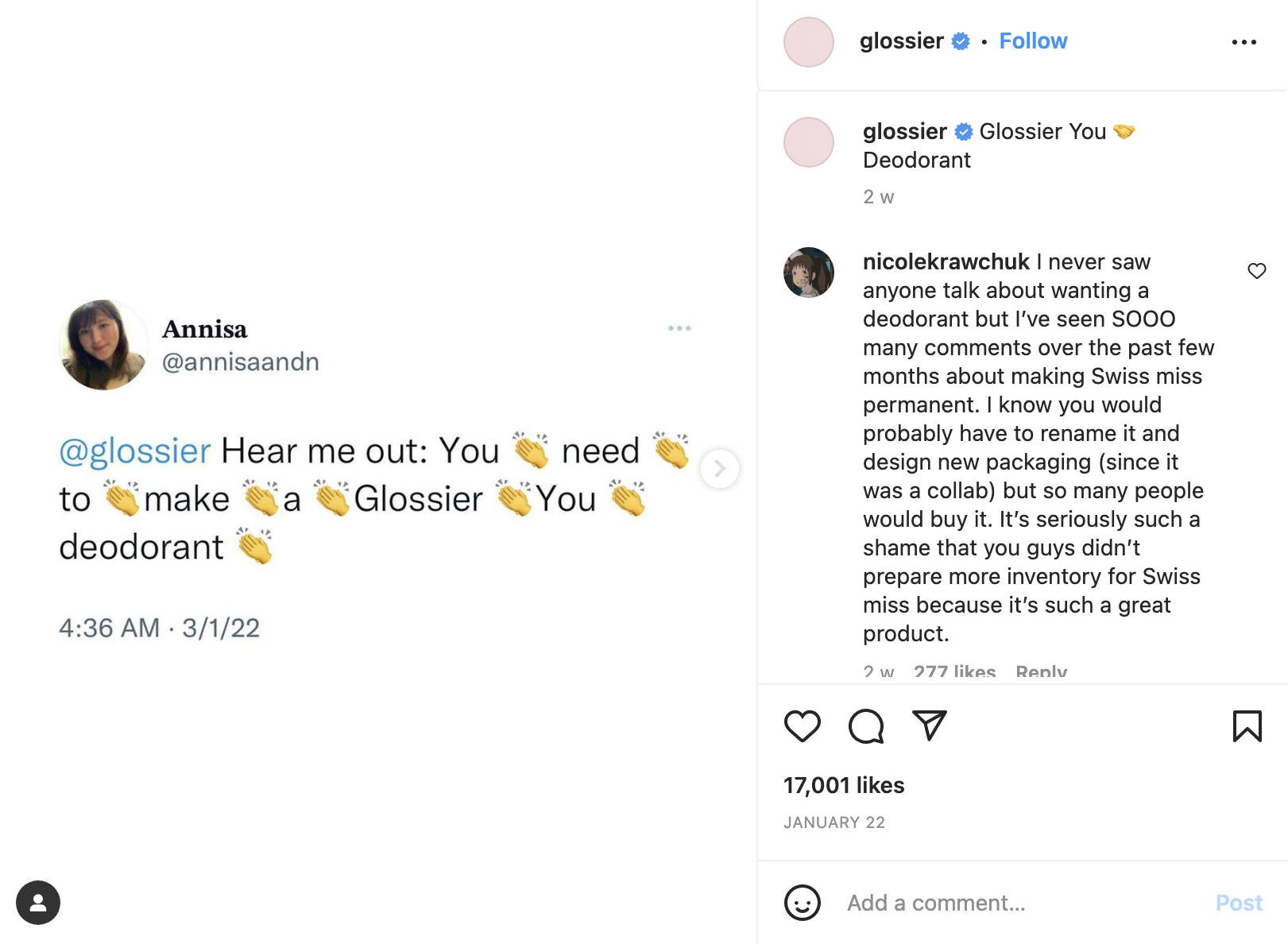
Task: Share the post via the paper plane icon
Action: 929,725
